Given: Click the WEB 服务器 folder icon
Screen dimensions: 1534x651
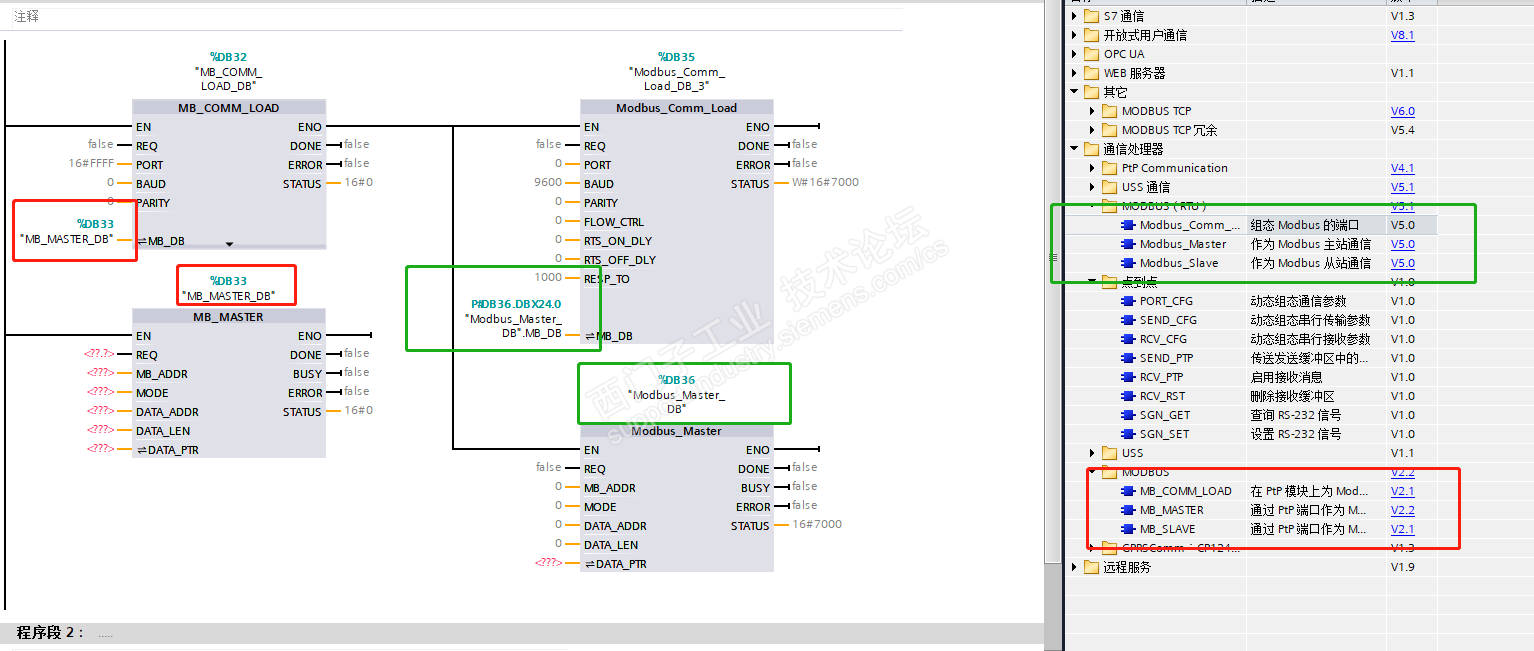Looking at the screenshot, I should pos(1092,73).
